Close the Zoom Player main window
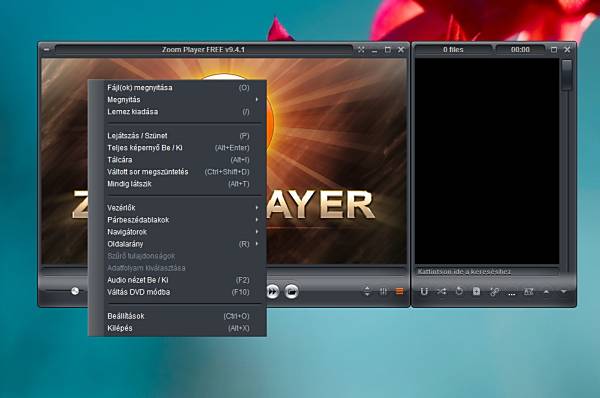The image size is (600, 398). 401,49
